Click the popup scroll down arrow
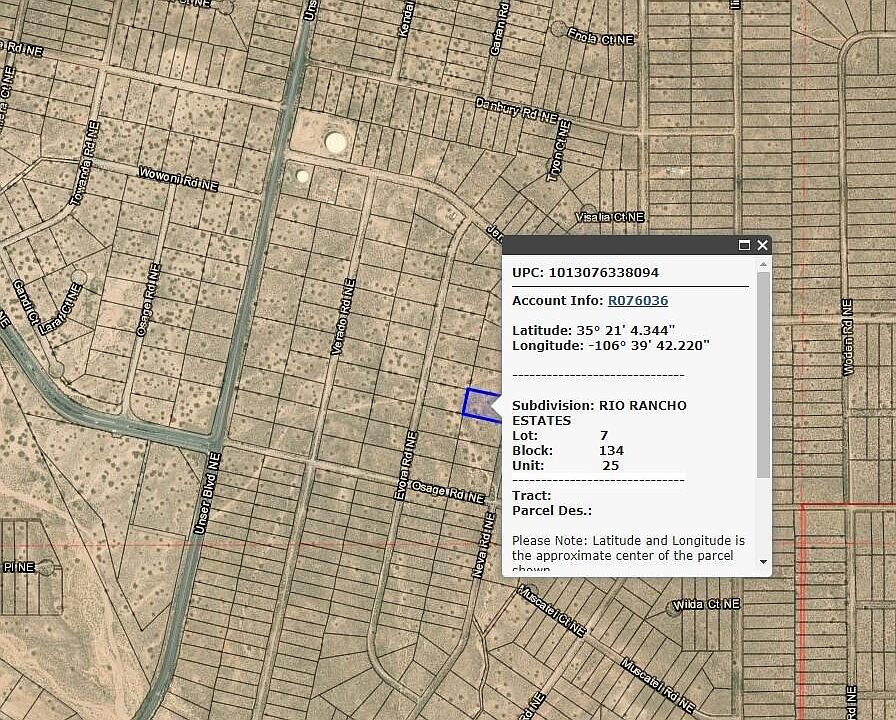Image resolution: width=896 pixels, height=720 pixels. 764,562
